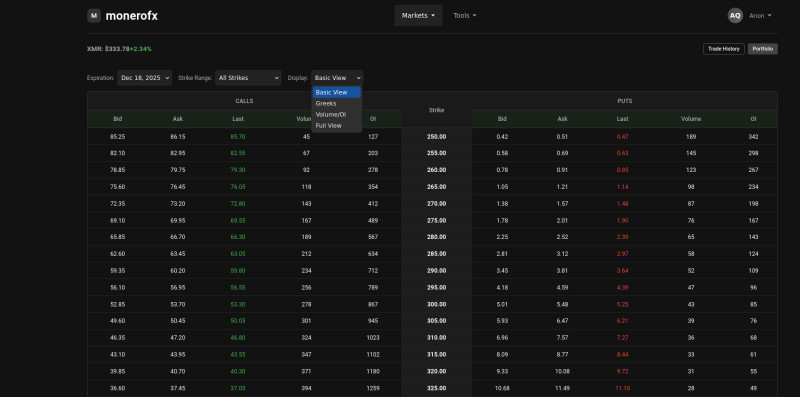This screenshot has height=397, width=800.
Task: Click put bid price 5.01
Action: (x=502, y=304)
